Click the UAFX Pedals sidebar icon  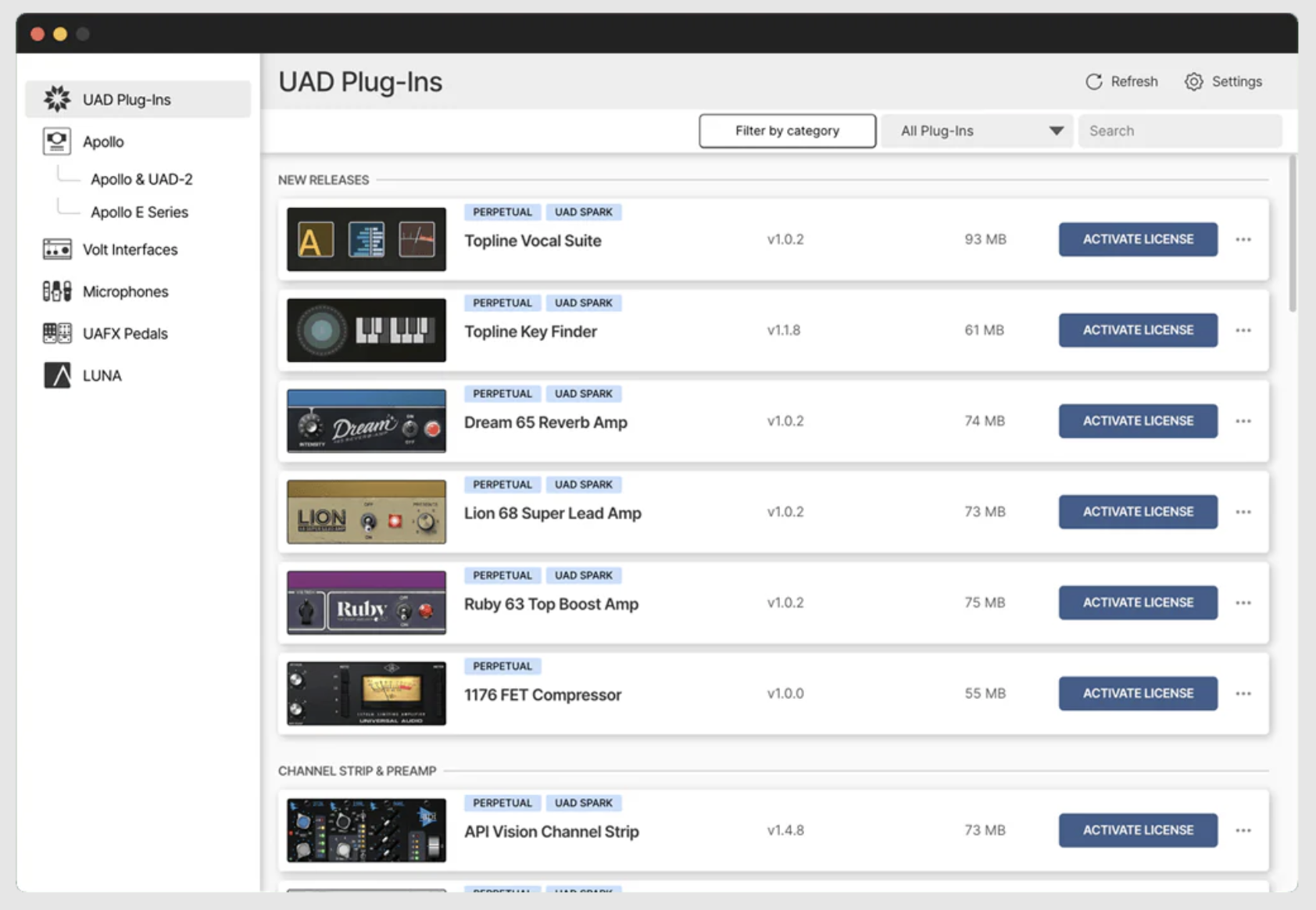(x=57, y=333)
